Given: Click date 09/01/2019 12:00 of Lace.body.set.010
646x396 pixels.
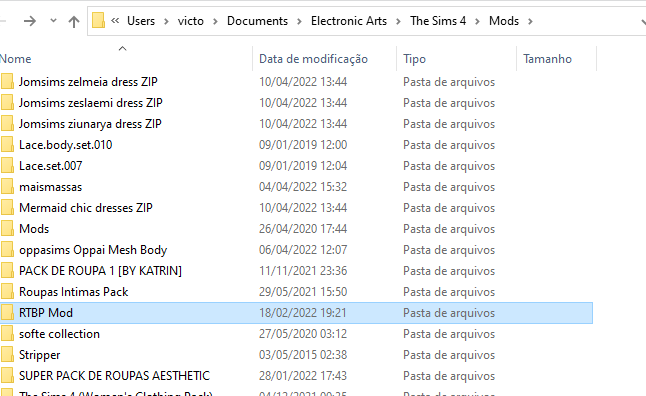Looking at the screenshot, I should coord(303,145).
